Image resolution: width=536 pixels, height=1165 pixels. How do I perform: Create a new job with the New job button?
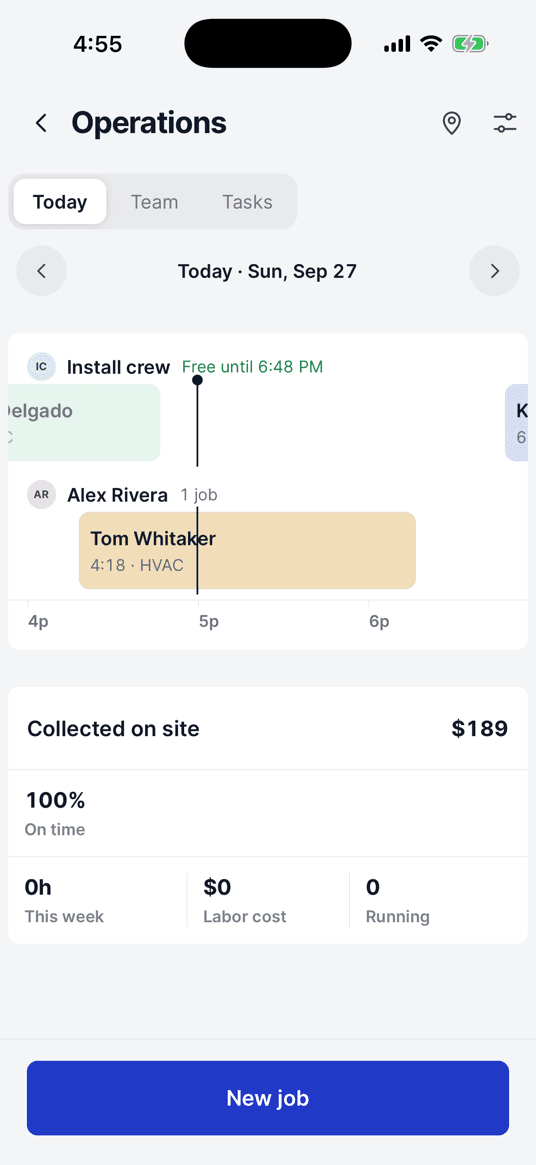click(x=268, y=1098)
